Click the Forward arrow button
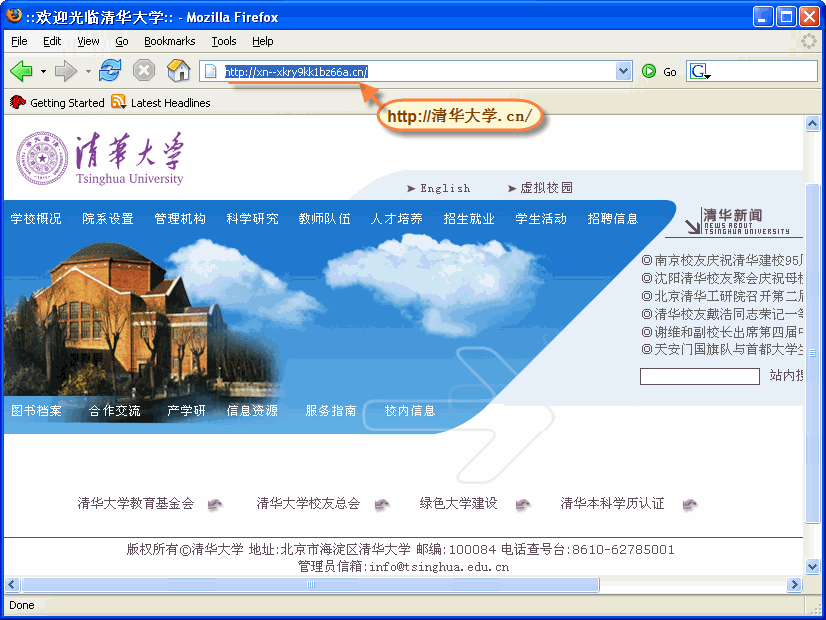Image resolution: width=826 pixels, height=620 pixels. (x=66, y=71)
